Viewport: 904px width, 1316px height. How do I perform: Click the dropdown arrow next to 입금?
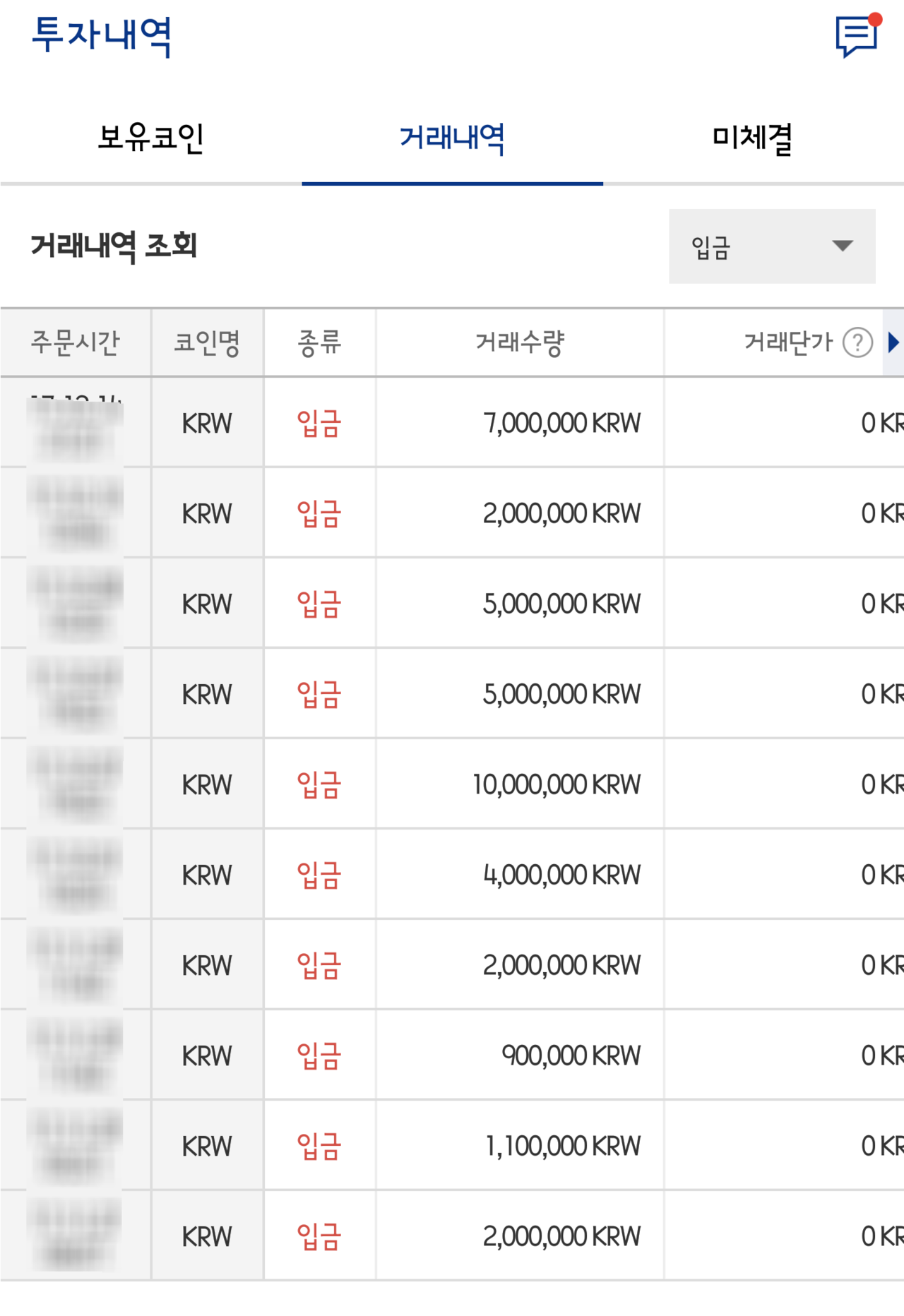pos(842,247)
